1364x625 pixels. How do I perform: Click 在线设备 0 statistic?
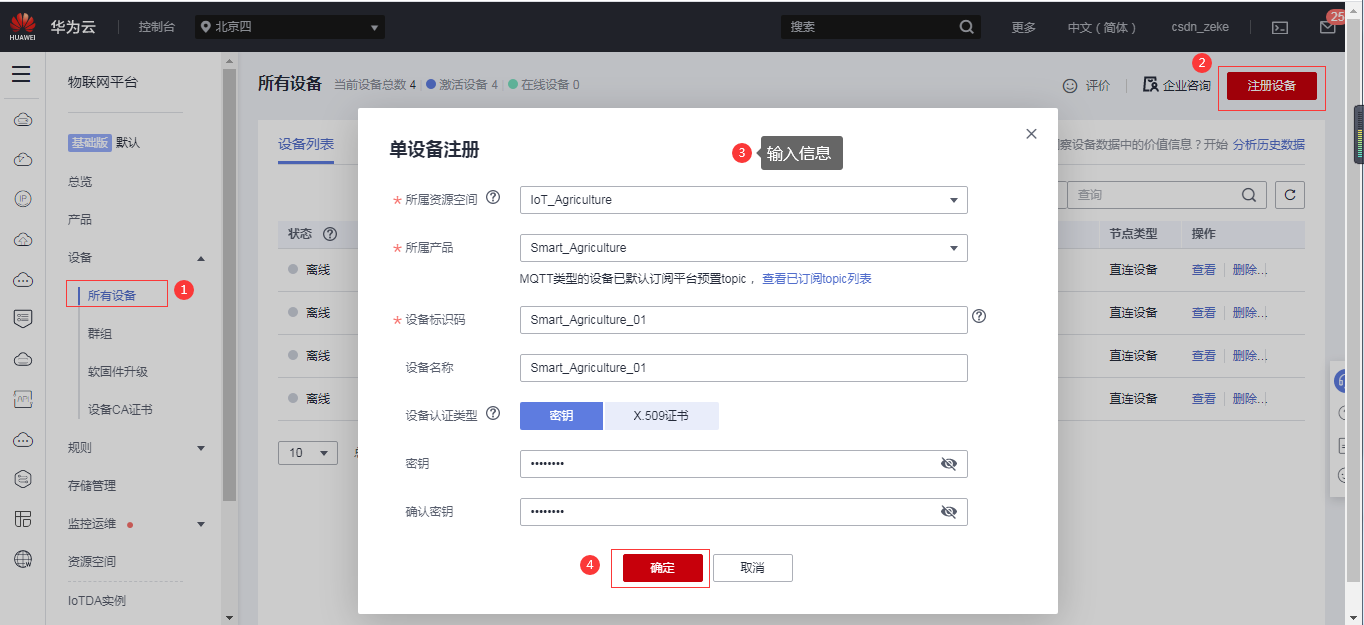[544, 85]
